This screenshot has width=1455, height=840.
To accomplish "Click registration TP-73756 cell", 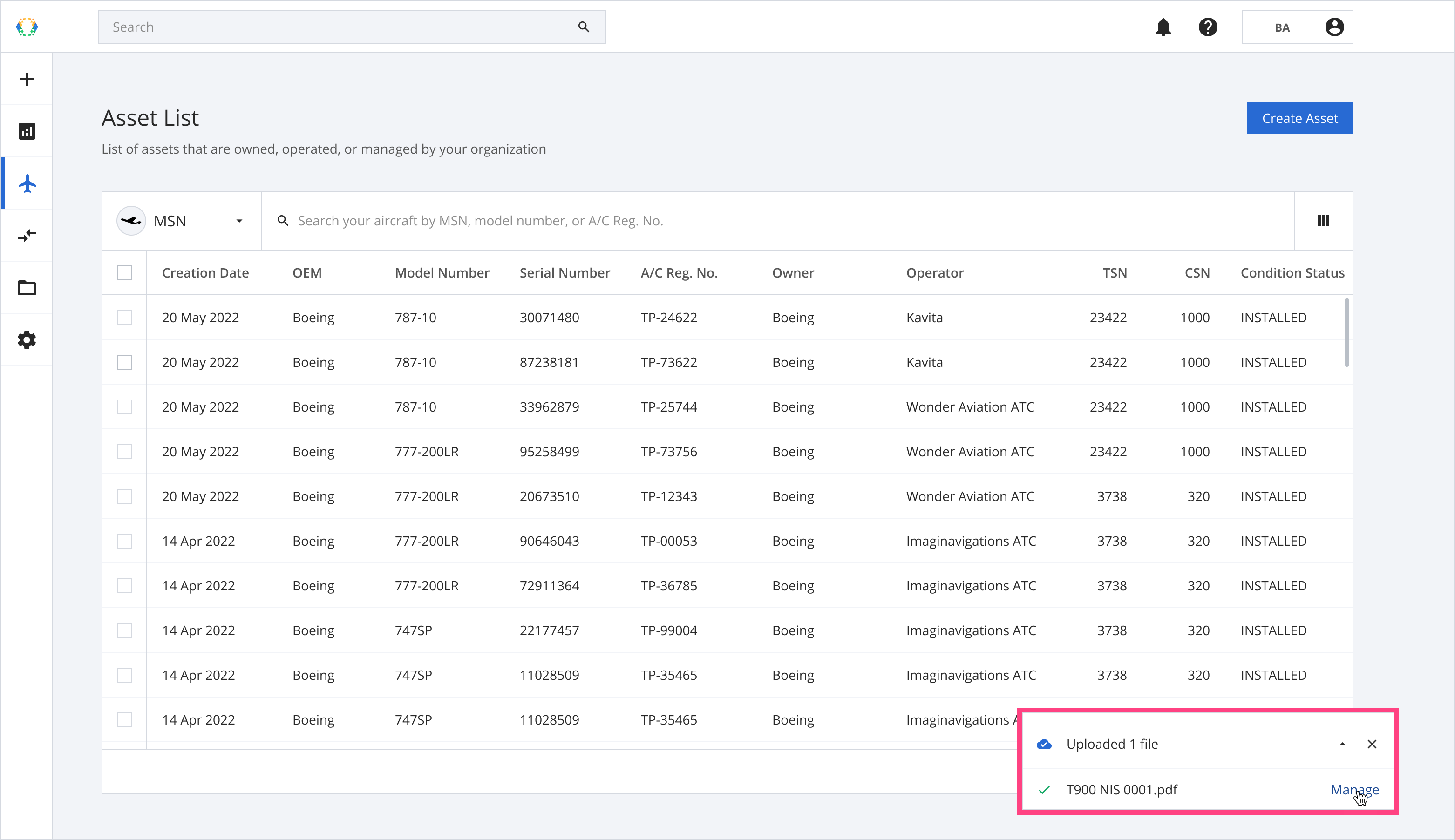I will click(x=669, y=452).
